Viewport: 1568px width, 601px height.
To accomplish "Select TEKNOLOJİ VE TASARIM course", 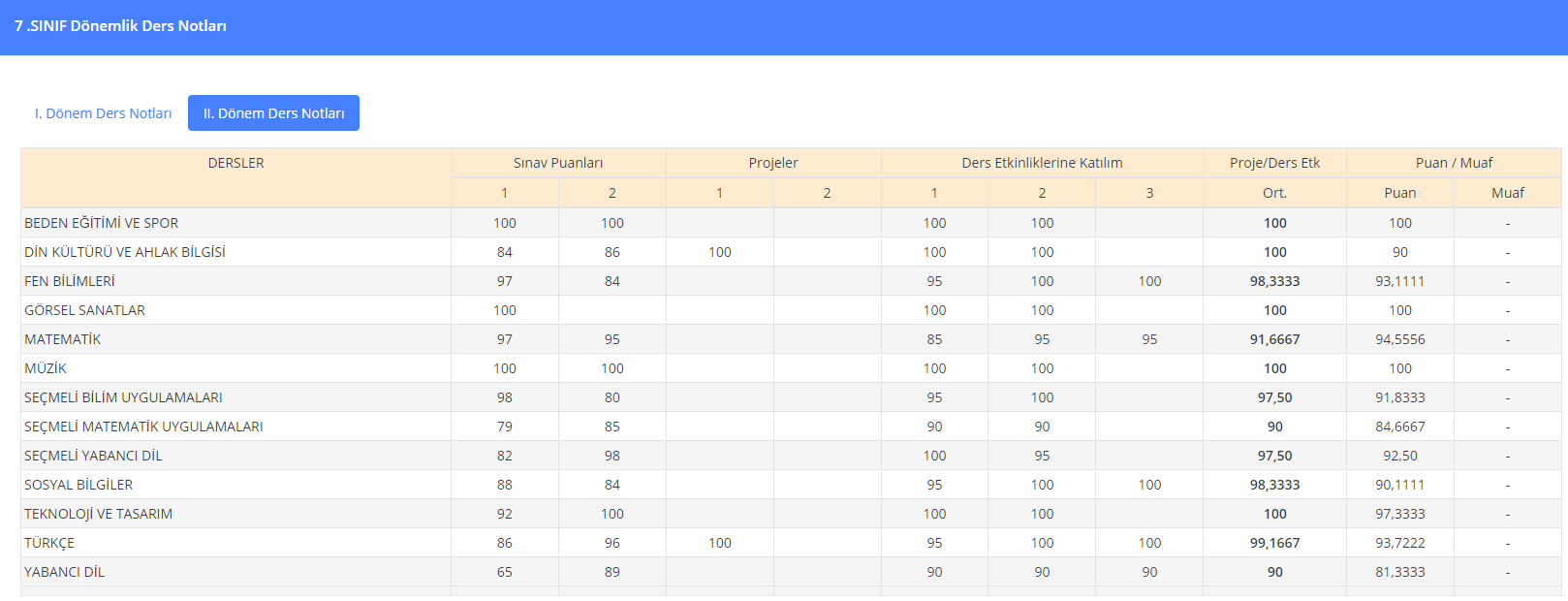I will 99,514.
